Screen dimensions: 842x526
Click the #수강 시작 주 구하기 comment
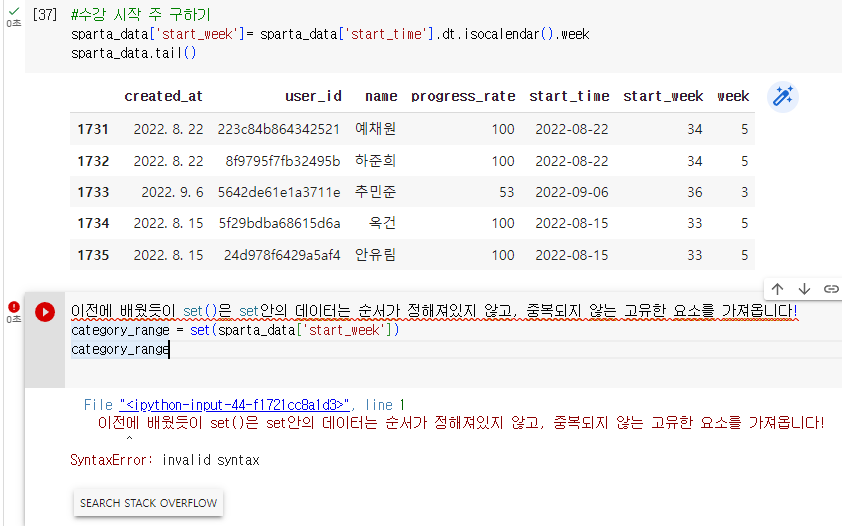(141, 14)
